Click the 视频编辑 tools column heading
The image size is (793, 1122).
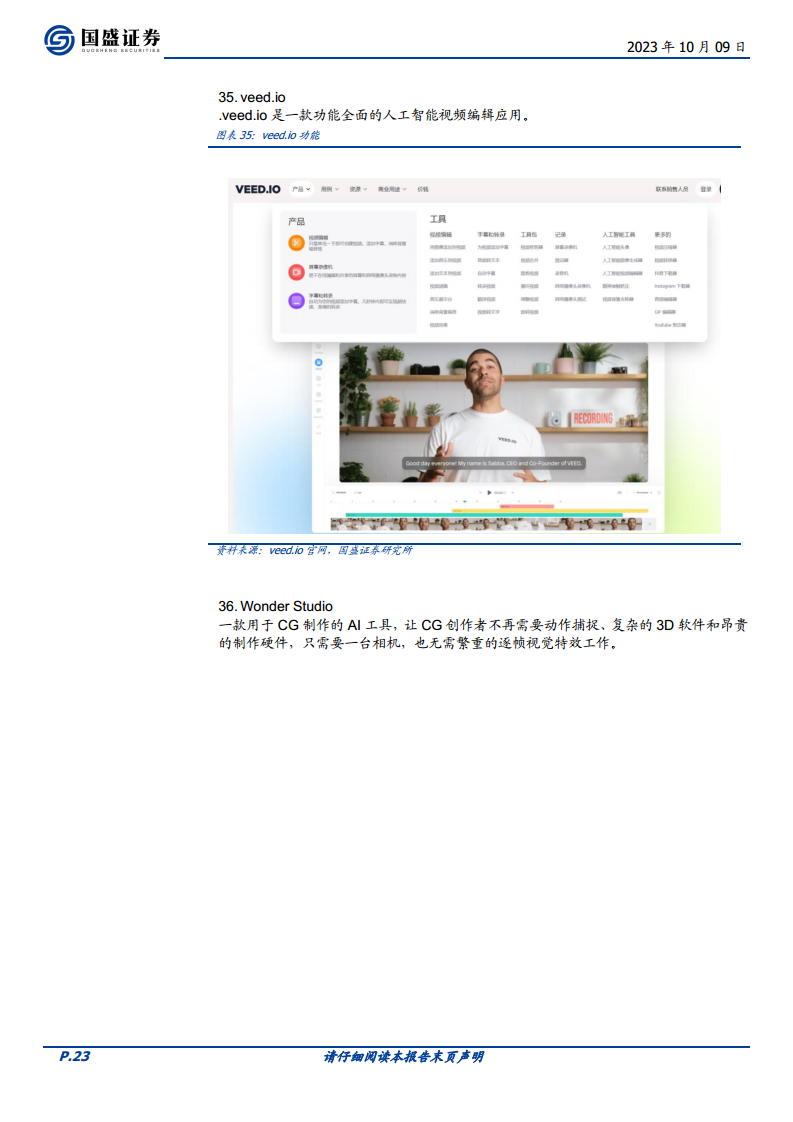[441, 235]
